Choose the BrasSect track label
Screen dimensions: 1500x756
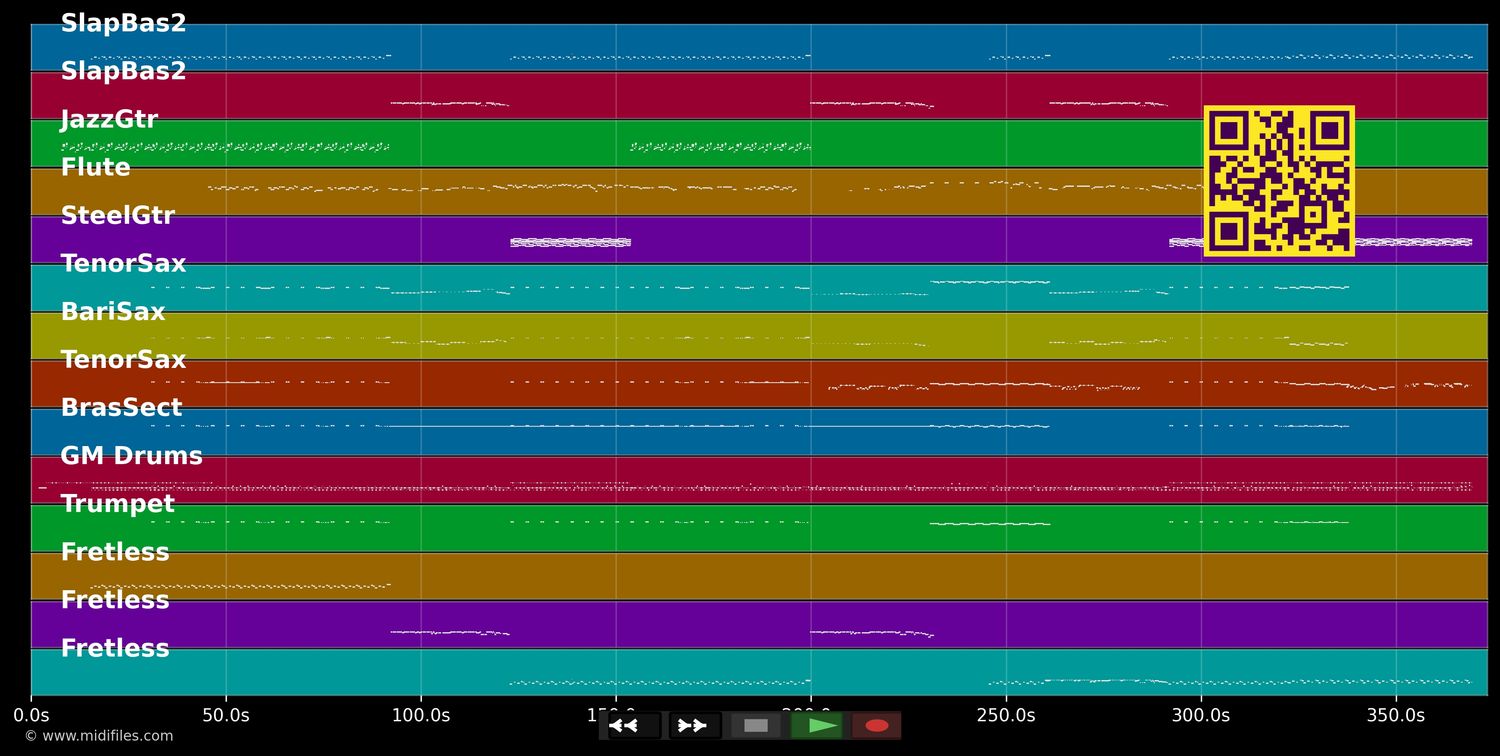click(121, 408)
